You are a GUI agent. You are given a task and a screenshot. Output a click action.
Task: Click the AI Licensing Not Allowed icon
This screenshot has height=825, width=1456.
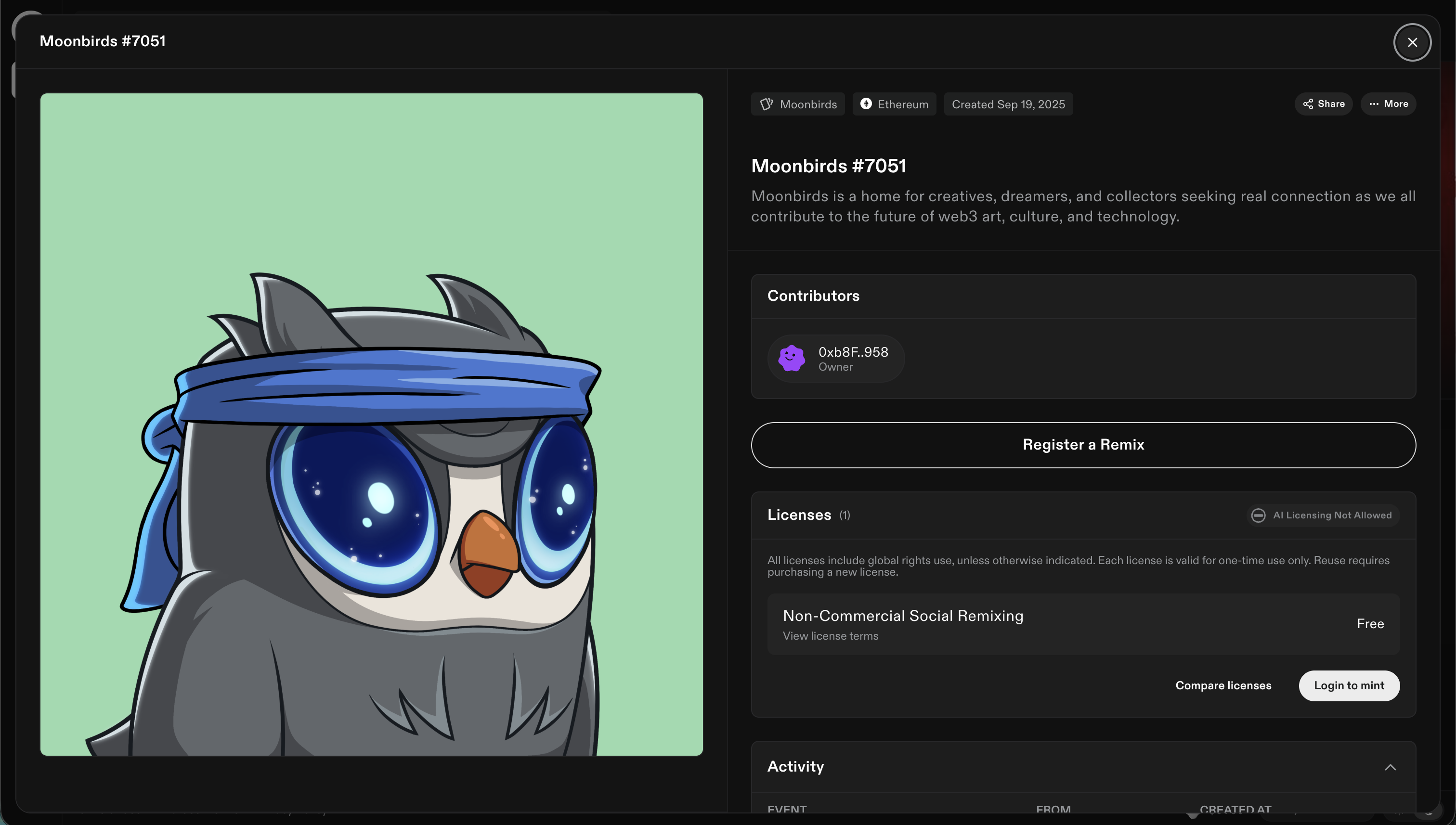point(1258,516)
